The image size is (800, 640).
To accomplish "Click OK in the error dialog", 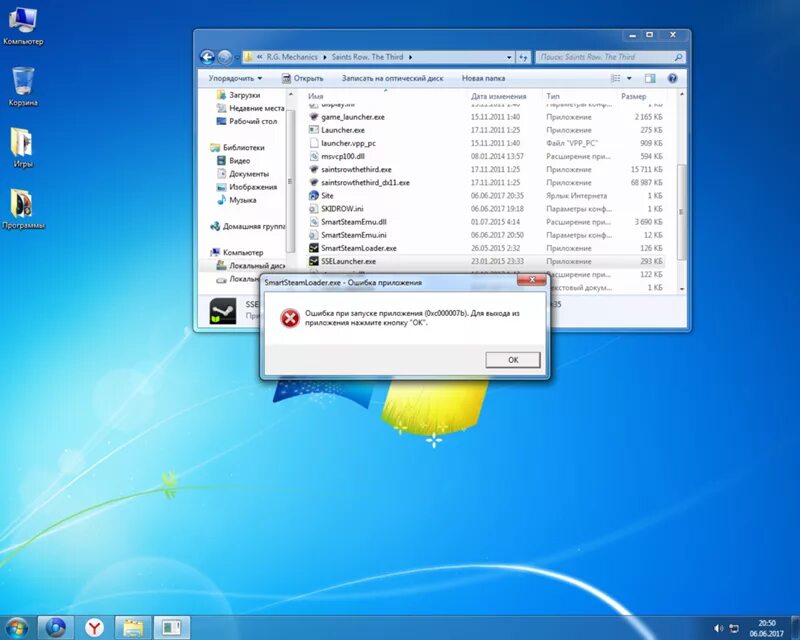I will click(x=513, y=360).
